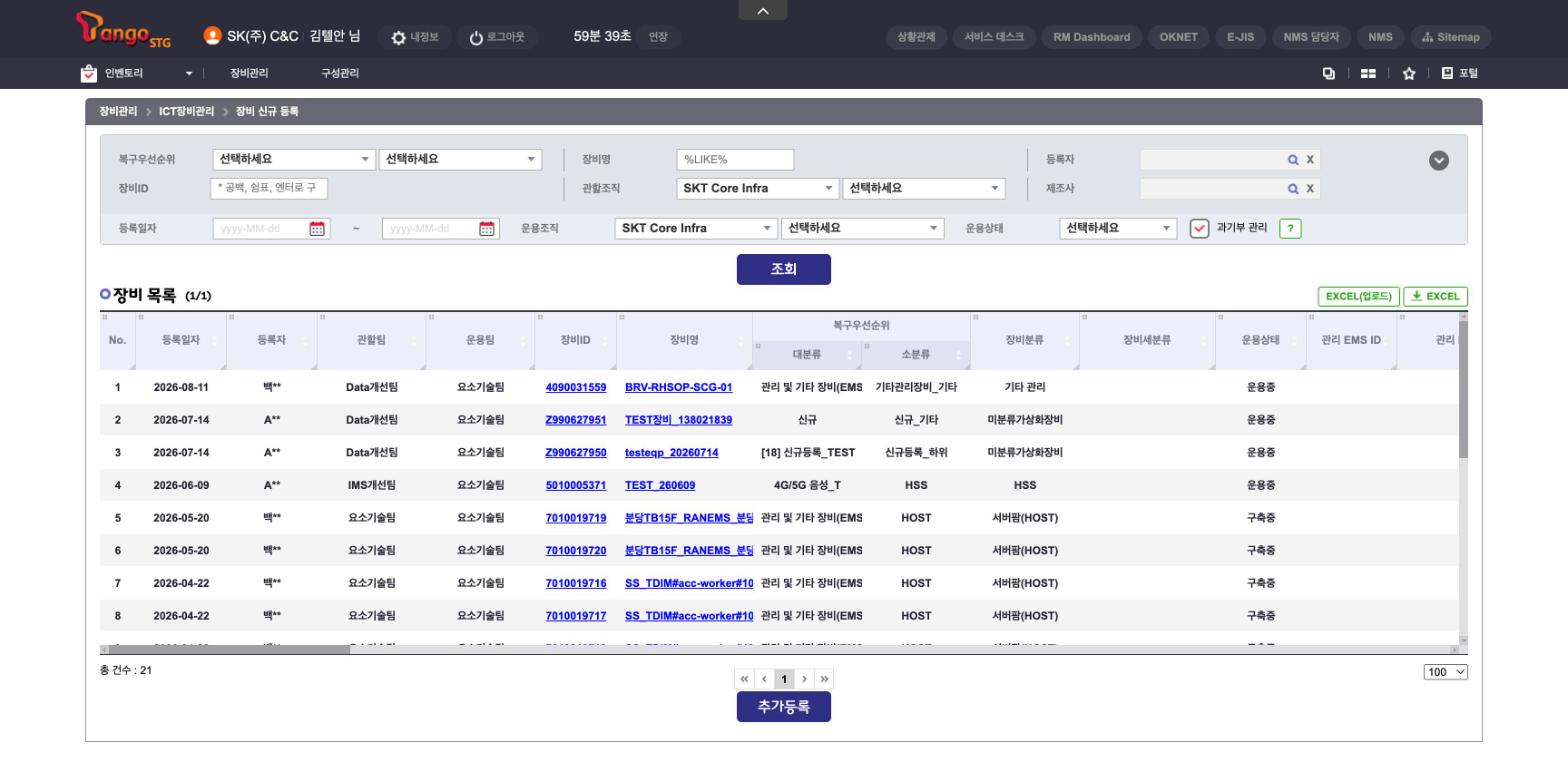Go to previous page arrow

pyautogui.click(x=763, y=679)
